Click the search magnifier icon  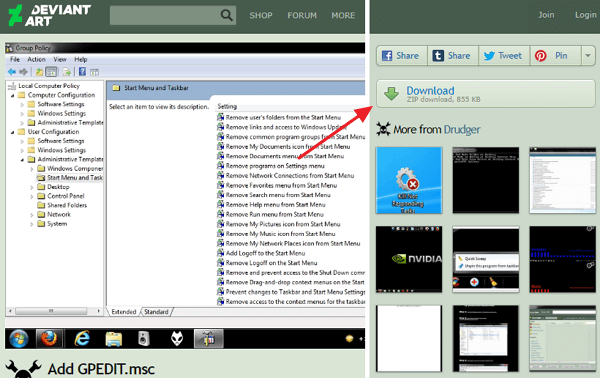click(x=226, y=15)
